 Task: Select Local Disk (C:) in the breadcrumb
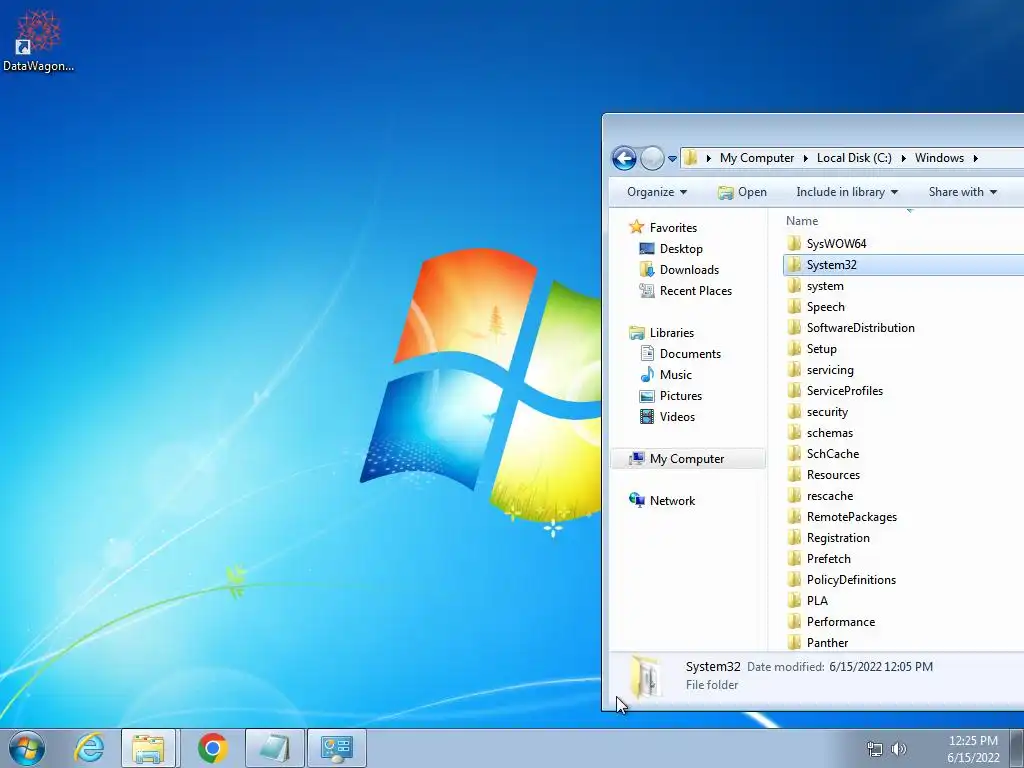point(854,158)
